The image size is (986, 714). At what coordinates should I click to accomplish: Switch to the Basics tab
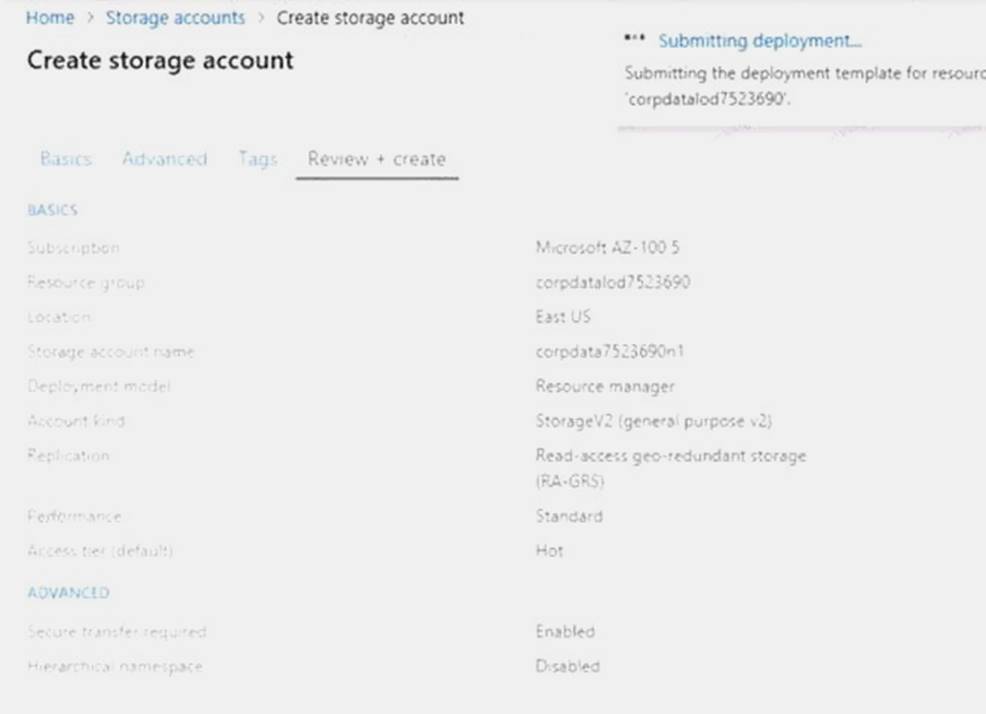(66, 159)
